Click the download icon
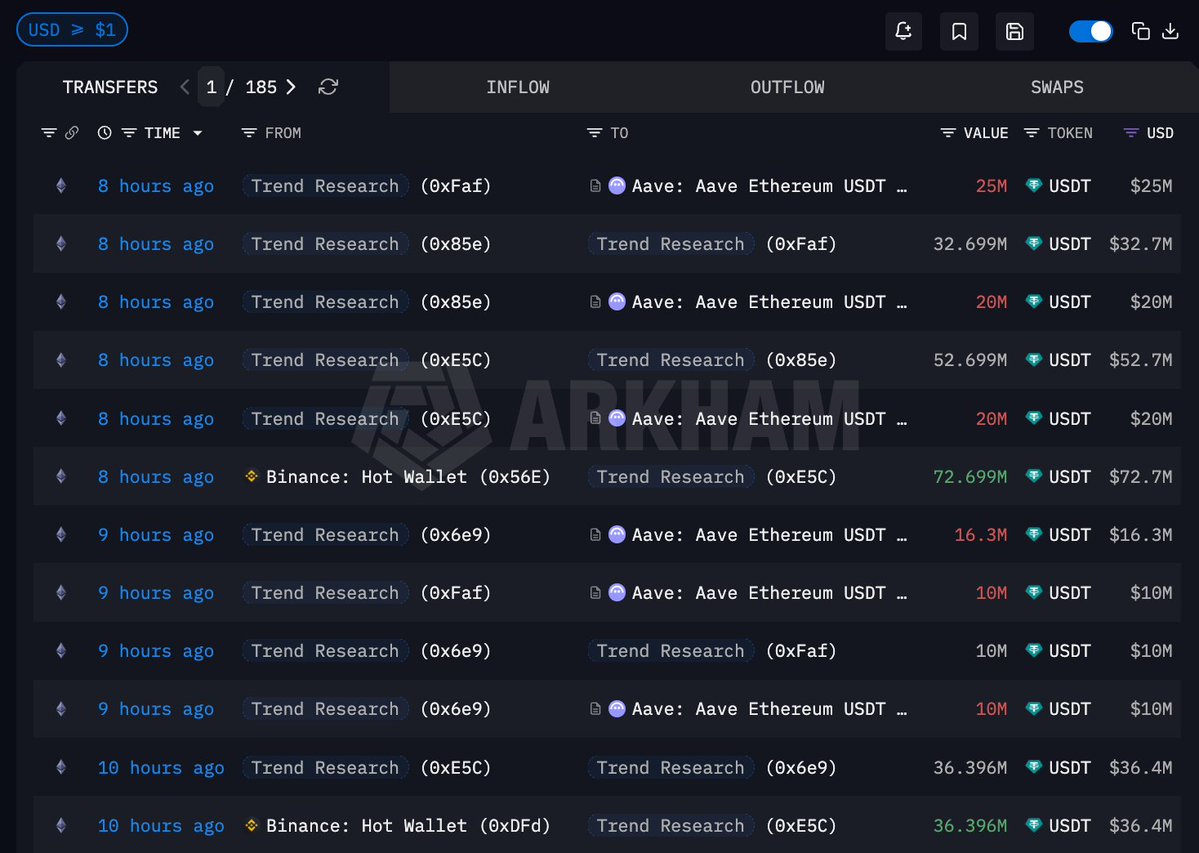The height and width of the screenshot is (853, 1199). pos(1170,31)
